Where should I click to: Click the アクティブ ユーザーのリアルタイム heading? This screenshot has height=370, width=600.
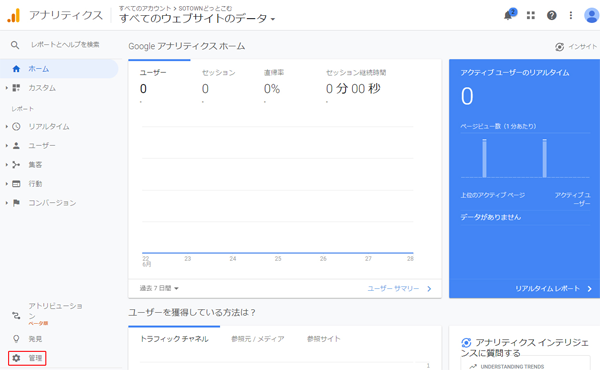coord(515,73)
